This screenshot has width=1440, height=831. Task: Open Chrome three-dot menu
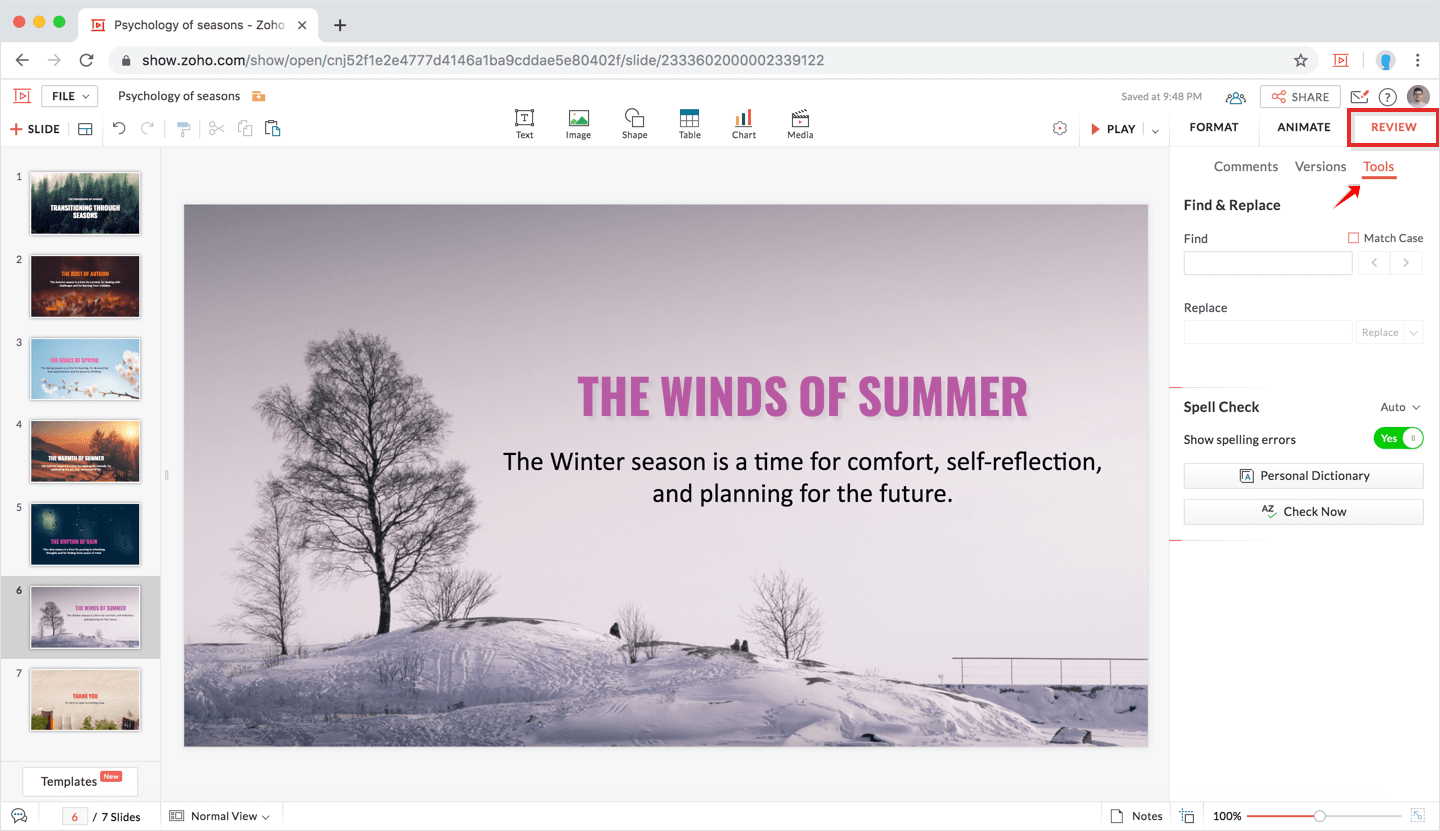click(x=1418, y=60)
